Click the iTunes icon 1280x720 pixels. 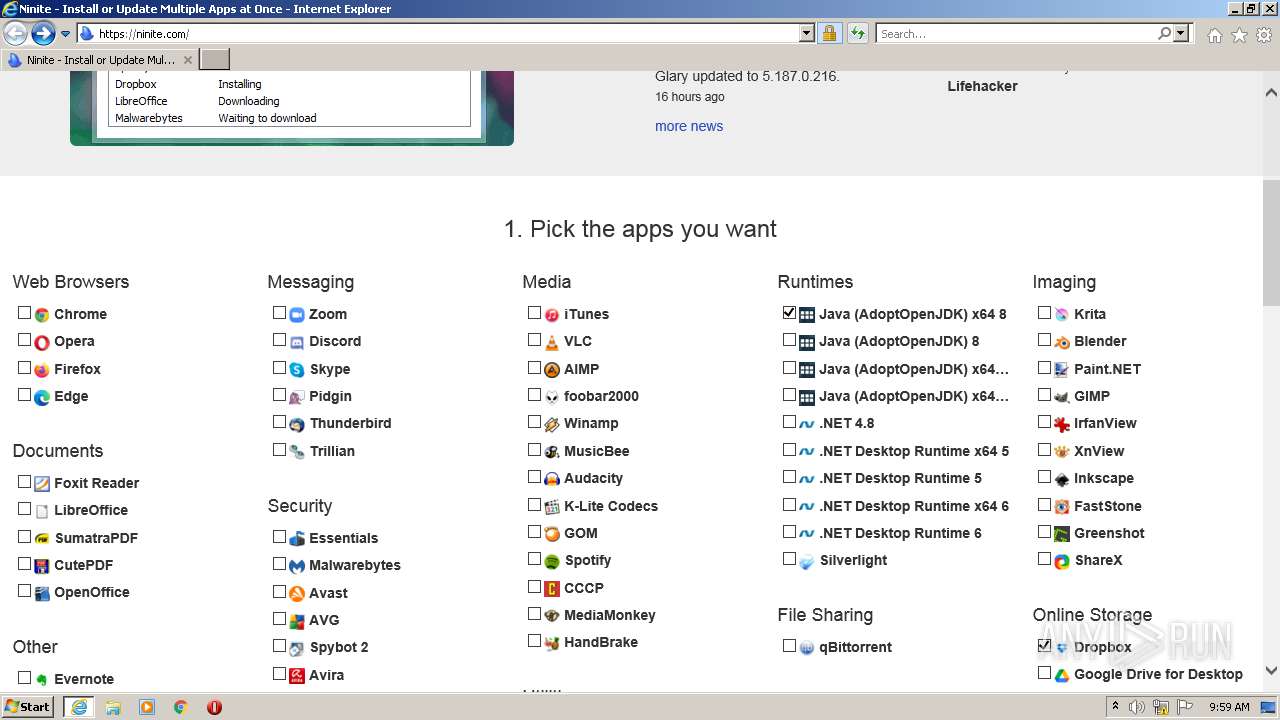[552, 314]
